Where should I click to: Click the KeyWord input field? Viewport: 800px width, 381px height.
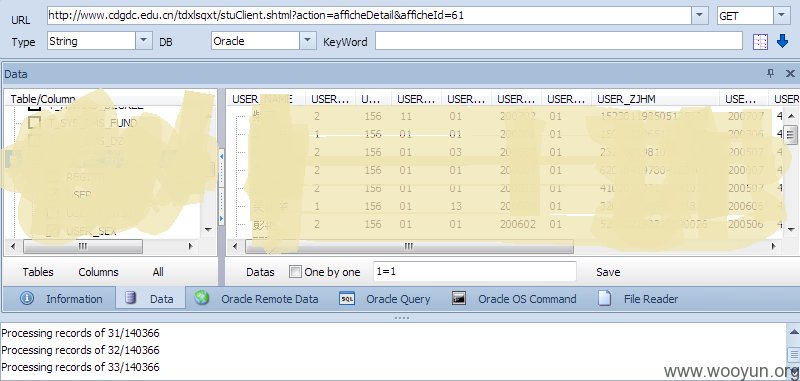tap(559, 41)
